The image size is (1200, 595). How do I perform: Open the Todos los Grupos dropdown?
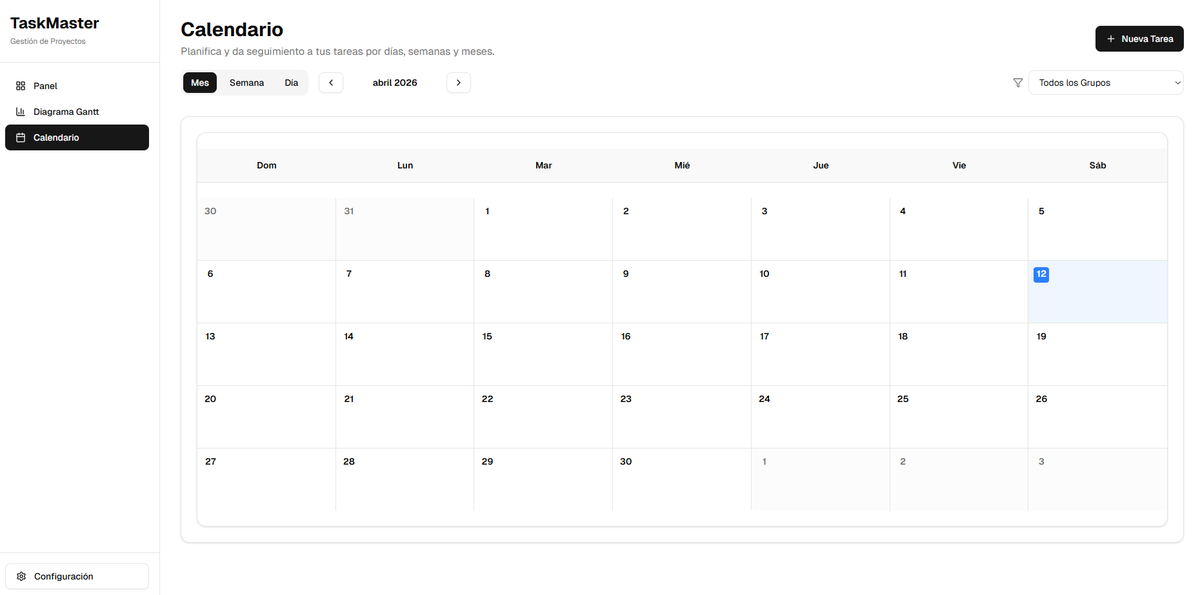pyautogui.click(x=1106, y=83)
